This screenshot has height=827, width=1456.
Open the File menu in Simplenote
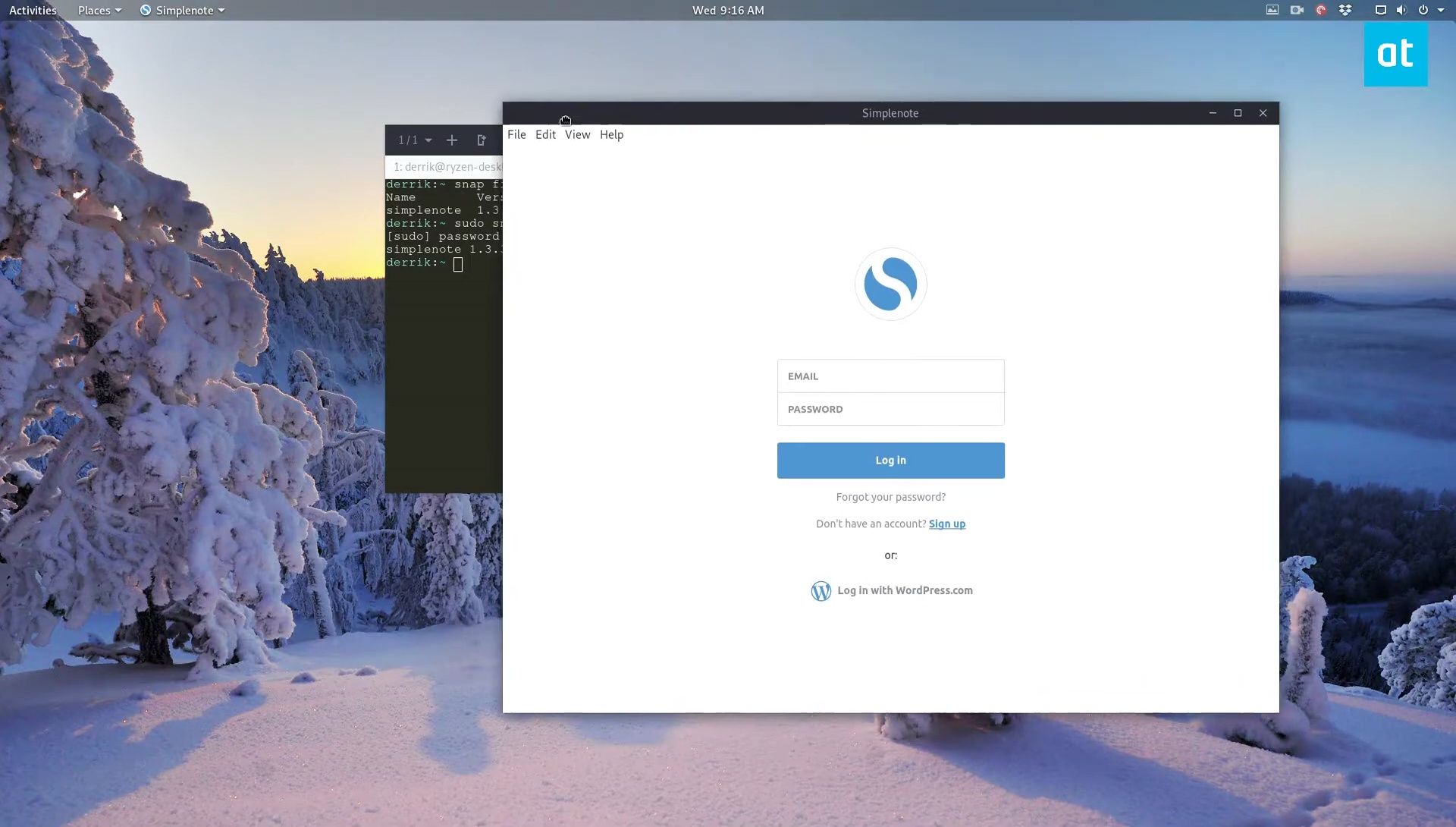click(x=516, y=135)
